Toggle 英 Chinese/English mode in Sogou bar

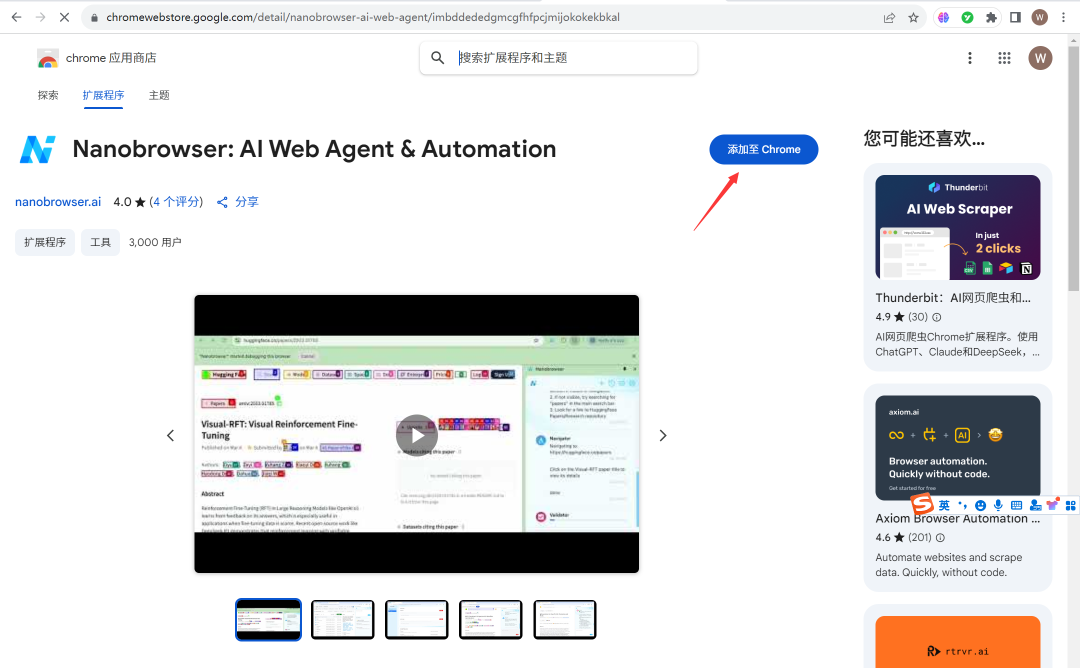coord(944,505)
